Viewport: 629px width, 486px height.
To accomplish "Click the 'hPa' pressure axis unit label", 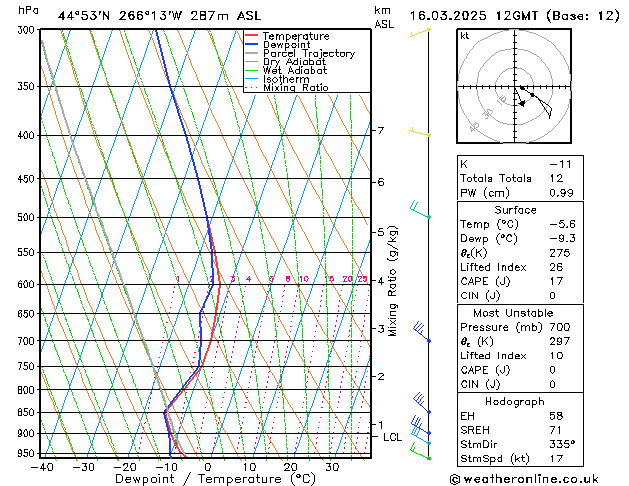I will click(x=28, y=10).
